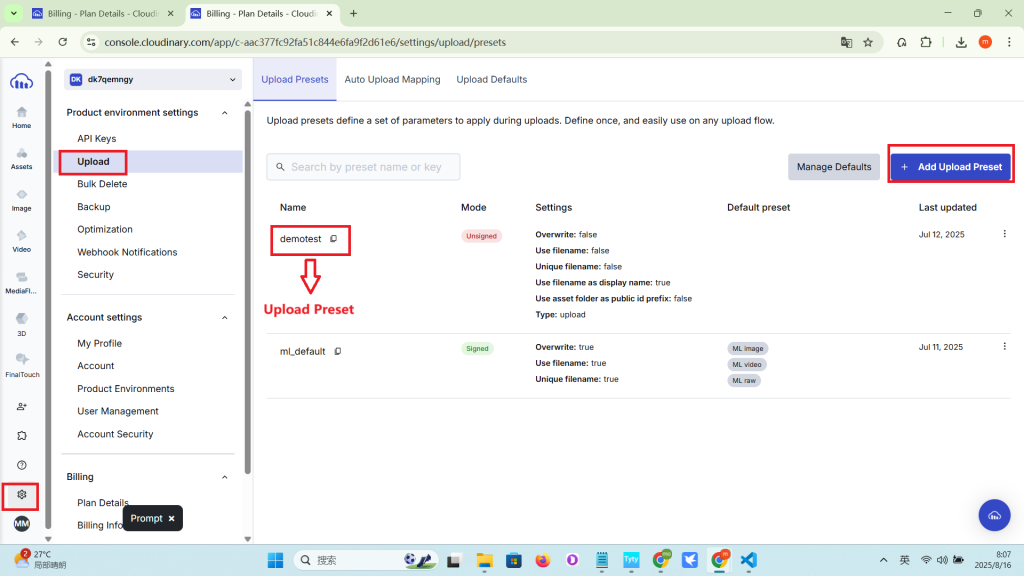
Task: Open settings gear icon in sidebar
Action: tap(22, 495)
